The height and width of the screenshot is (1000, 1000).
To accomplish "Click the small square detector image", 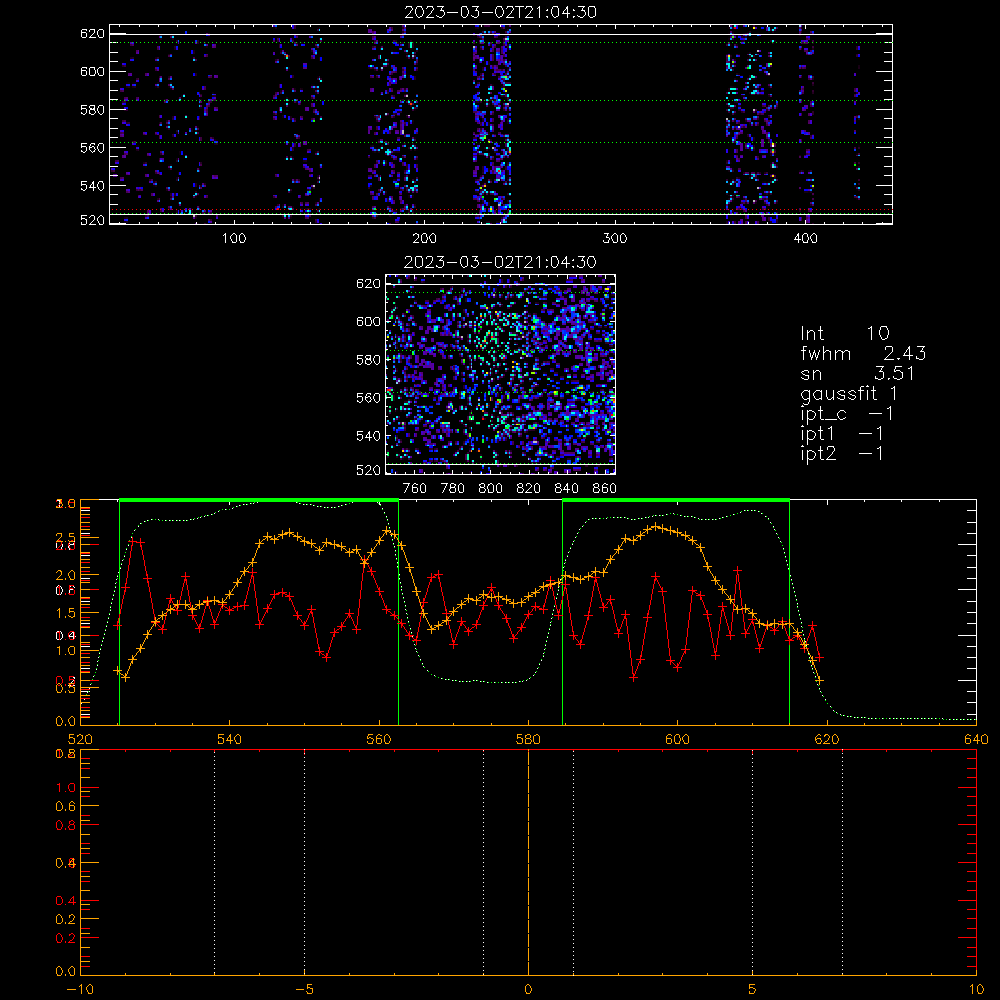I will point(500,374).
